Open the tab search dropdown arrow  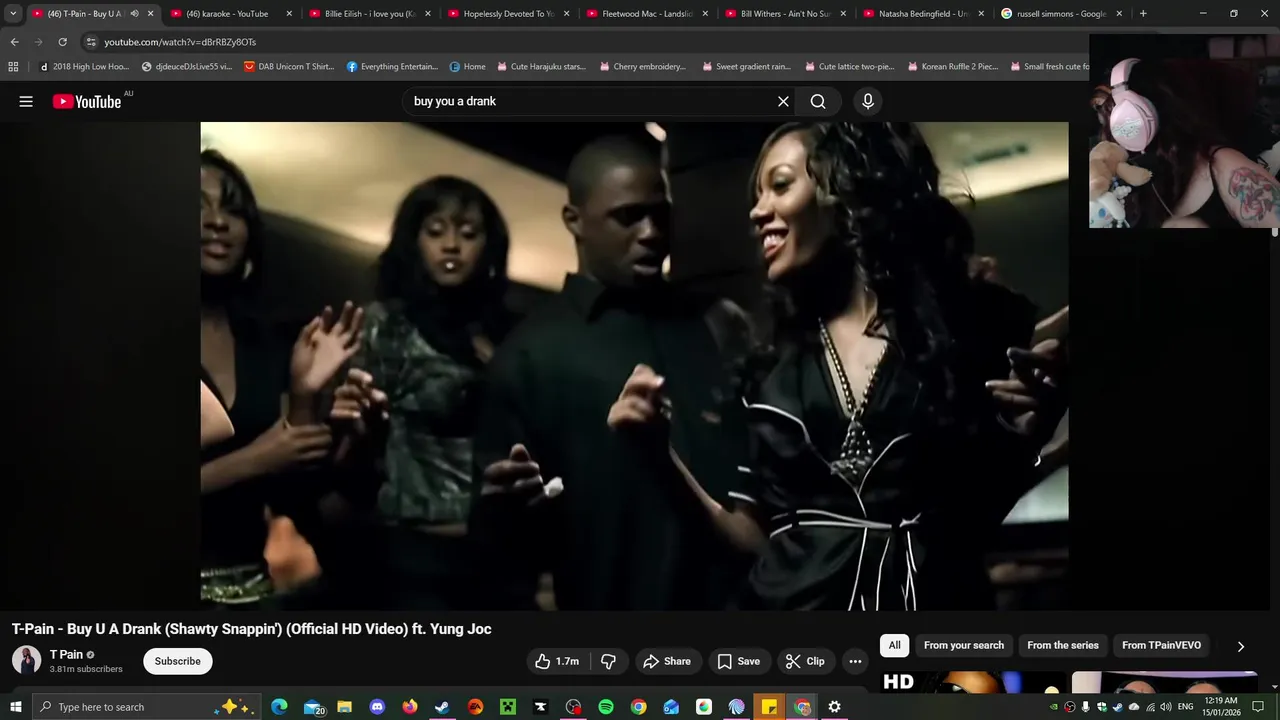pos(13,14)
